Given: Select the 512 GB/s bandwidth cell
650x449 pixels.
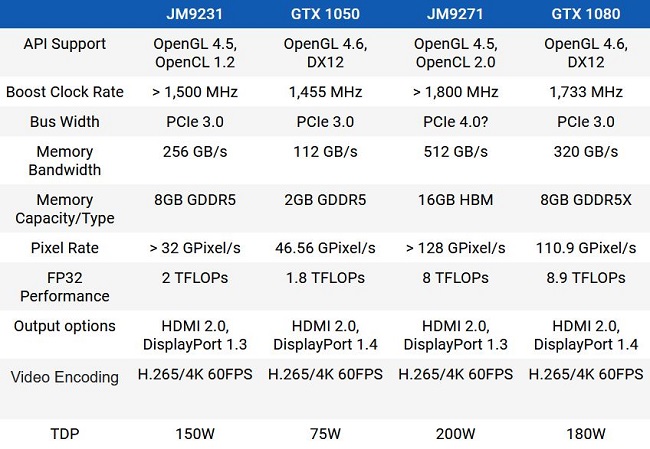Looking at the screenshot, I should pos(455,153).
